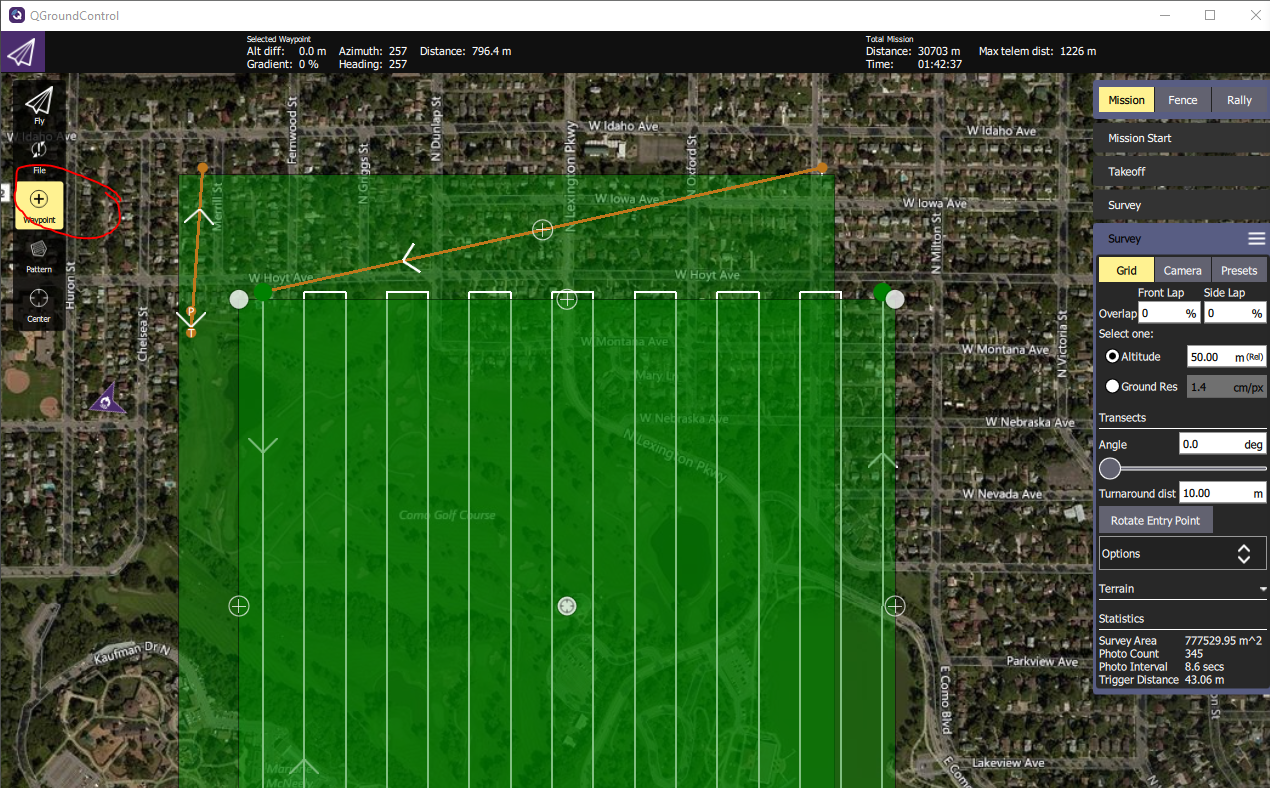Activate the Waypoint tool
Screen dimensions: 1270x788
pyautogui.click(x=39, y=205)
